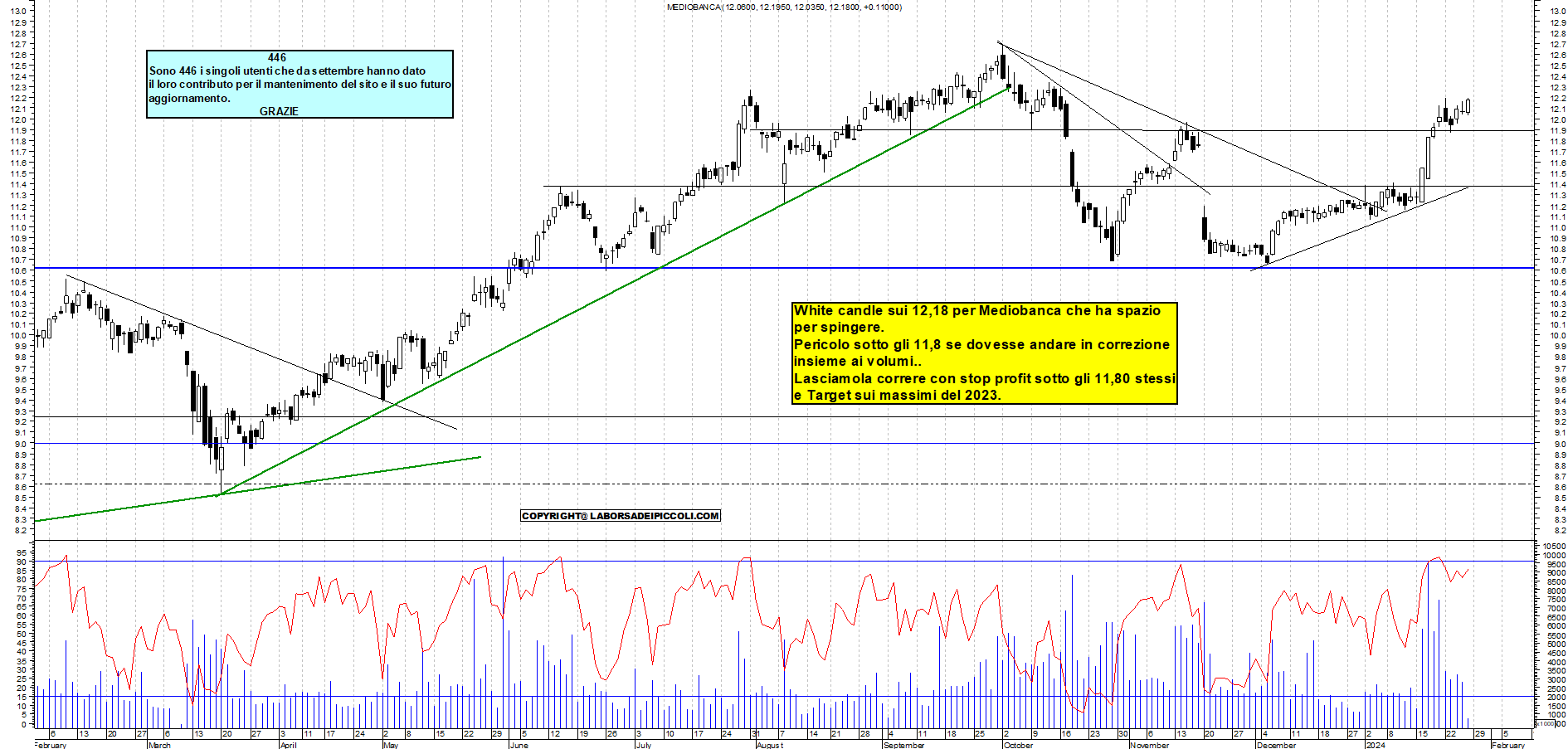Click the yellow note text 'per spingere.'
Screen dimensions: 1568x749
pyautogui.click(x=839, y=328)
